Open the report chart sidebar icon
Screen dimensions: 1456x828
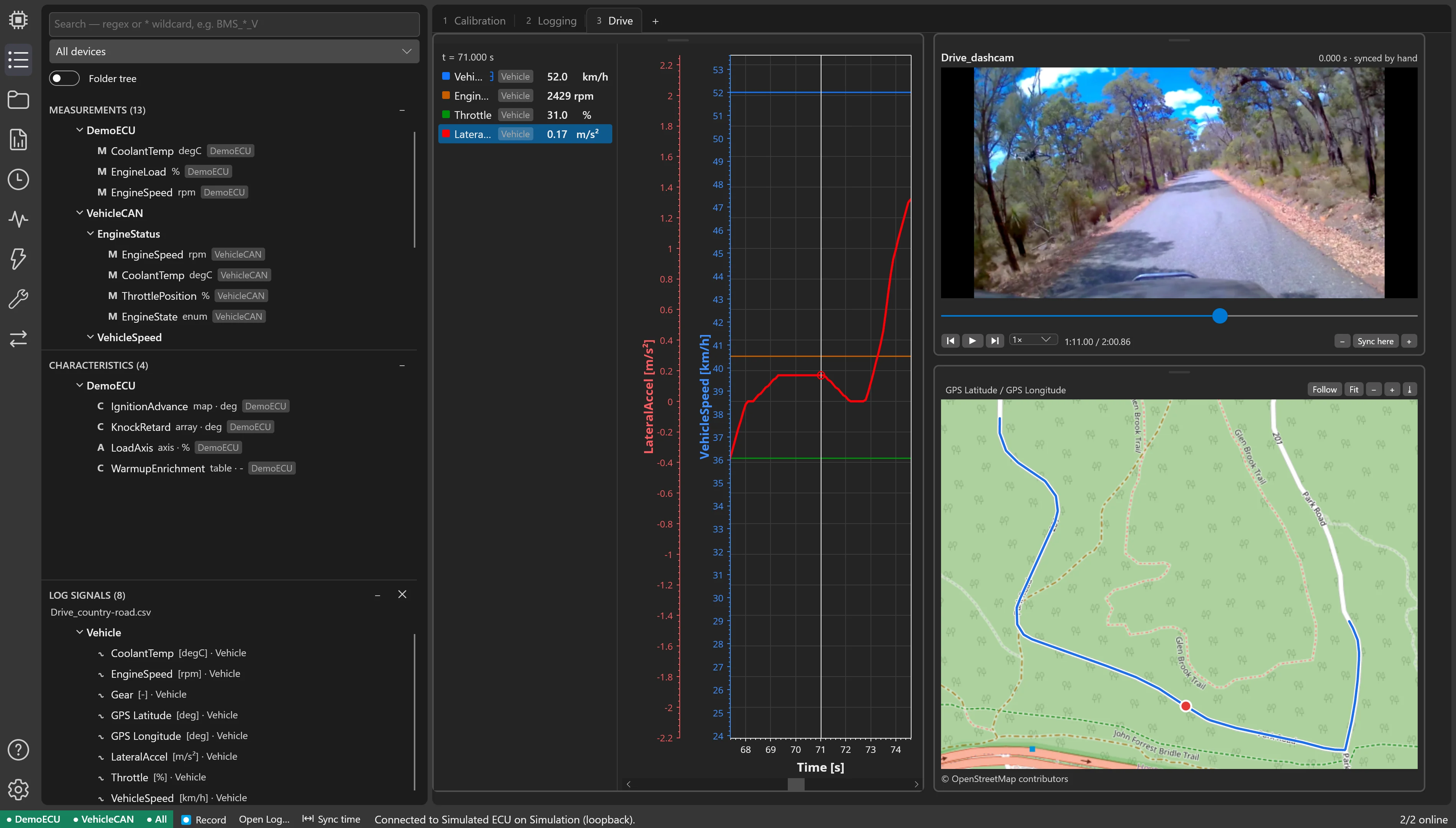click(x=18, y=139)
